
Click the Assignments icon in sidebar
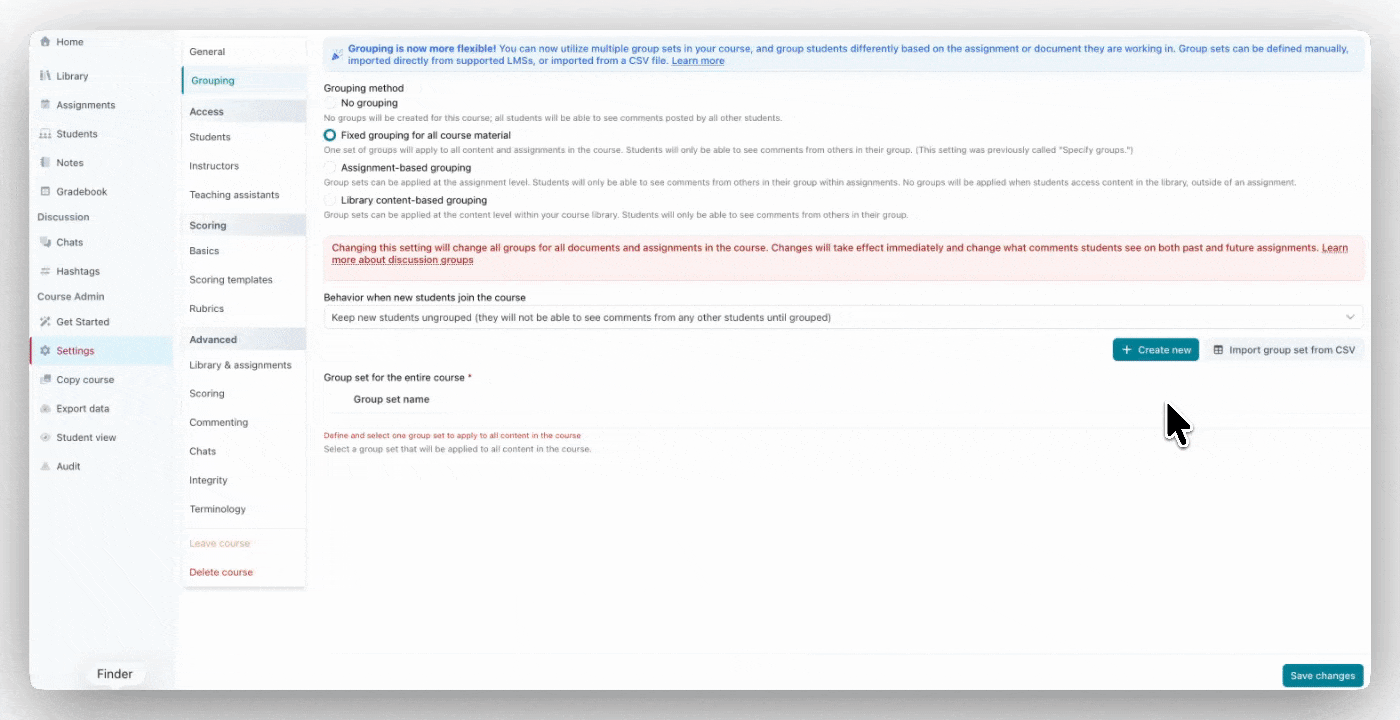click(45, 105)
